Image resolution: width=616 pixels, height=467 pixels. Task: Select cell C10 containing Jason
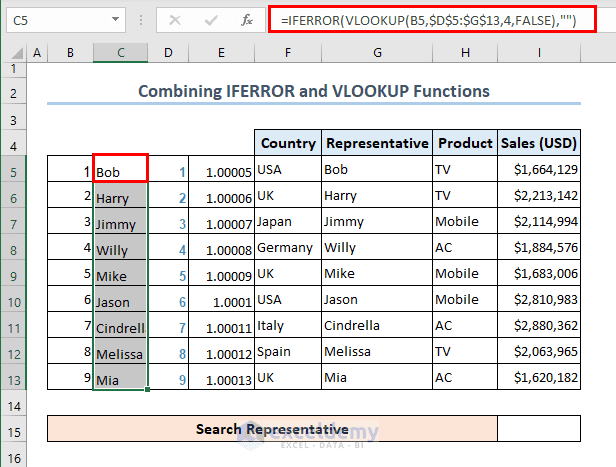point(121,299)
